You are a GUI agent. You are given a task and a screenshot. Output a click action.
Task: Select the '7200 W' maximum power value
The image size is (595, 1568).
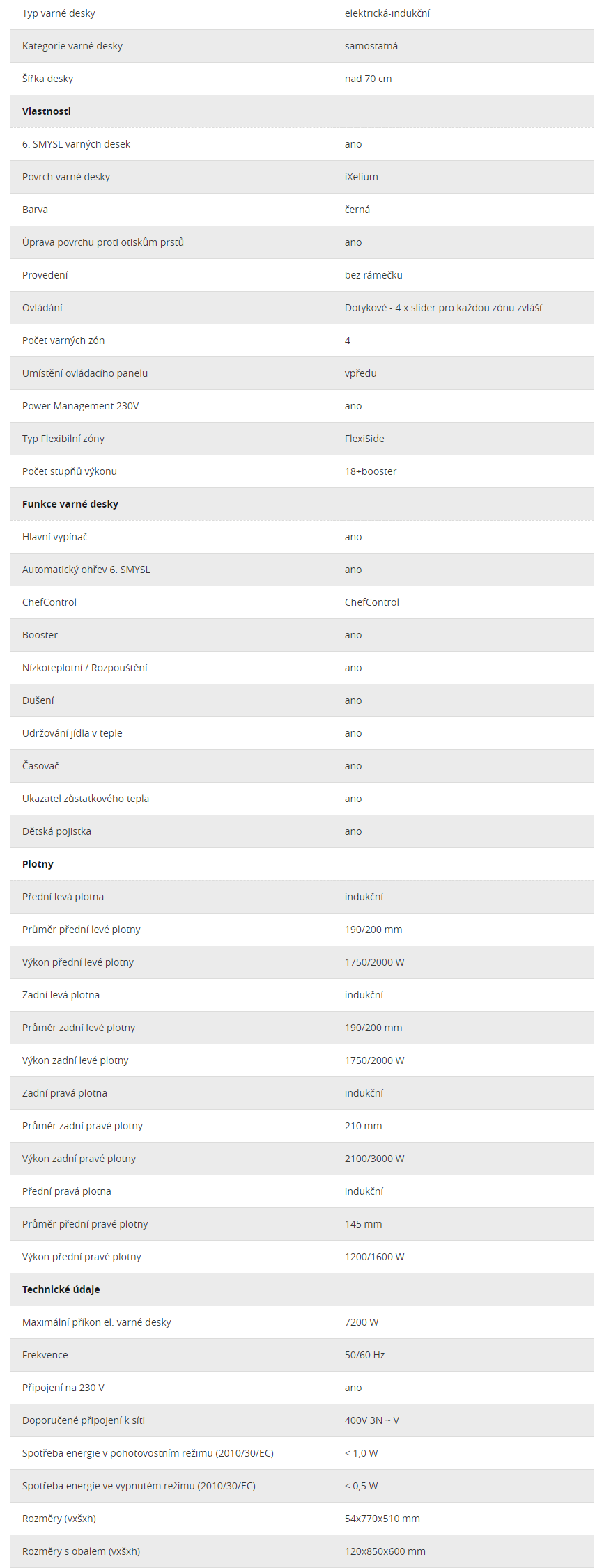pyautogui.click(x=362, y=1322)
